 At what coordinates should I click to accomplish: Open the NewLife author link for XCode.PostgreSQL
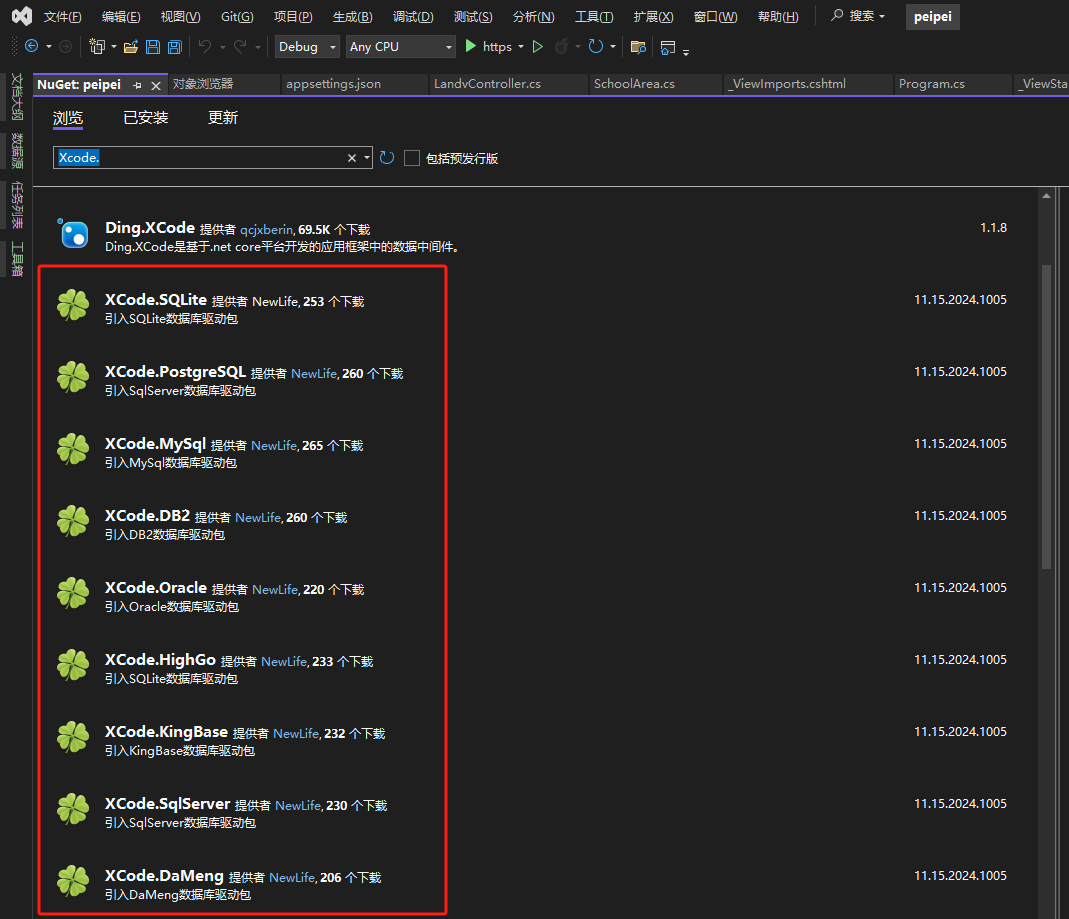[x=314, y=374]
